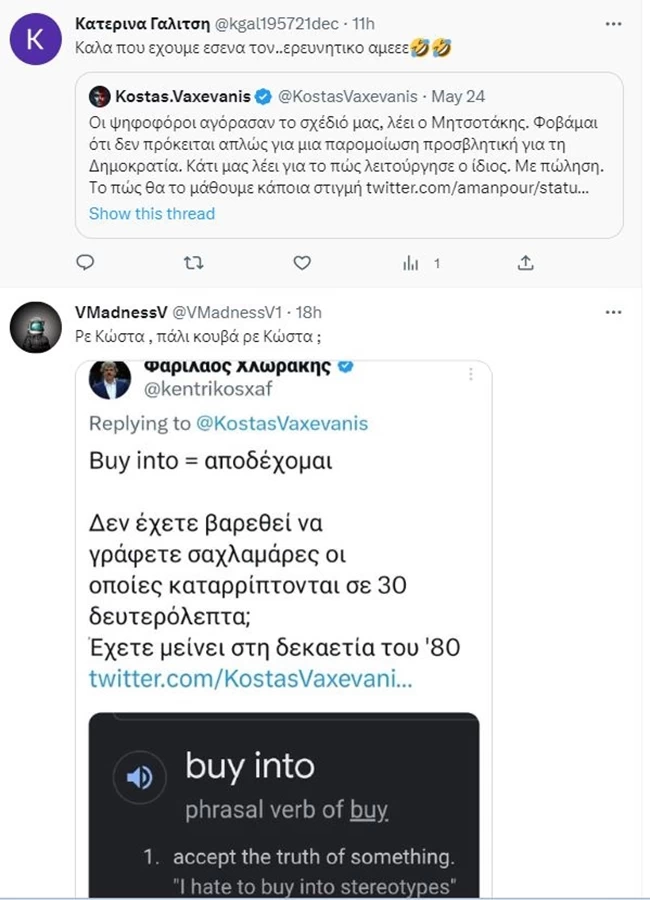The width and height of the screenshot is (650, 900).
Task: Open more options for VMadnessV's tweet
Action: point(613,312)
